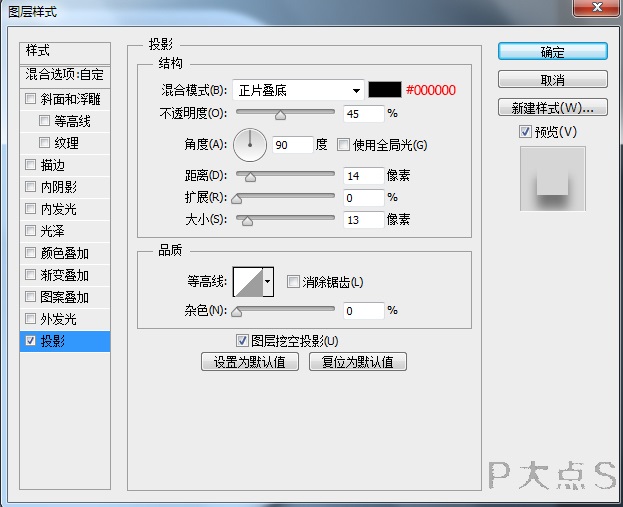Viewport: 623px width, 507px height.
Task: Click the 距离 distance slider handle
Action: [250, 177]
